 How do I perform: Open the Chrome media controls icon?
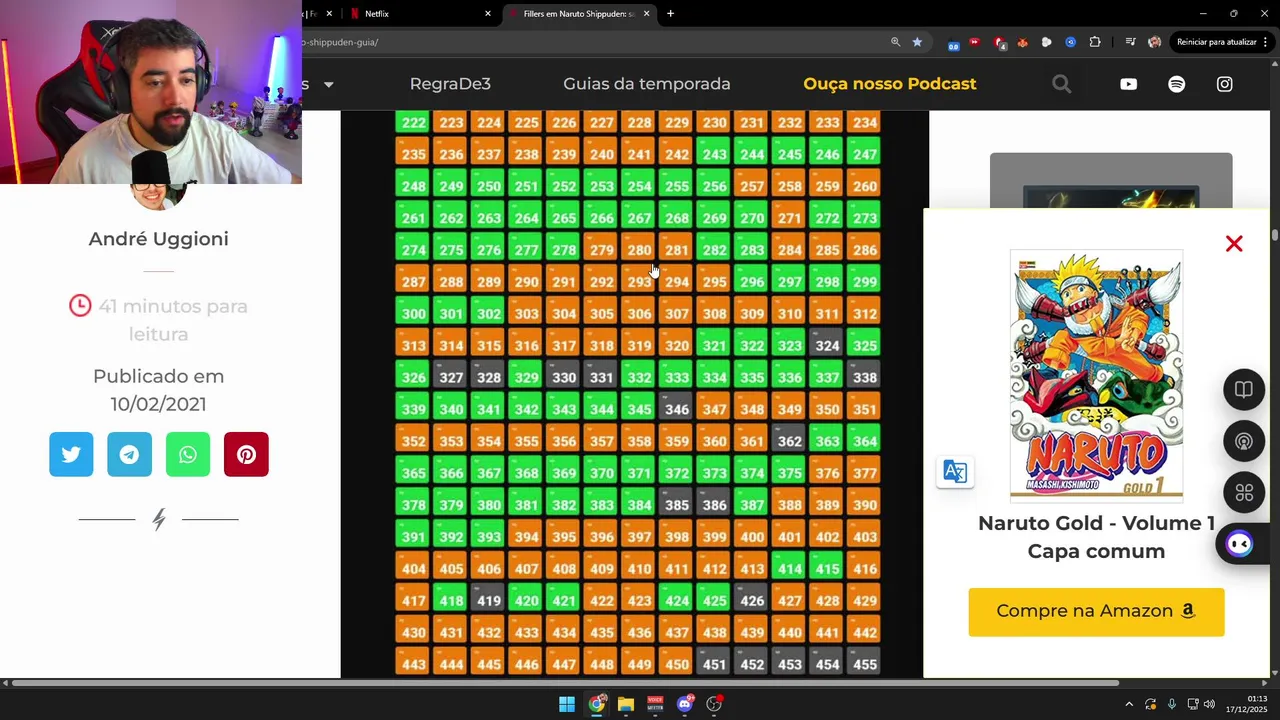click(1130, 42)
